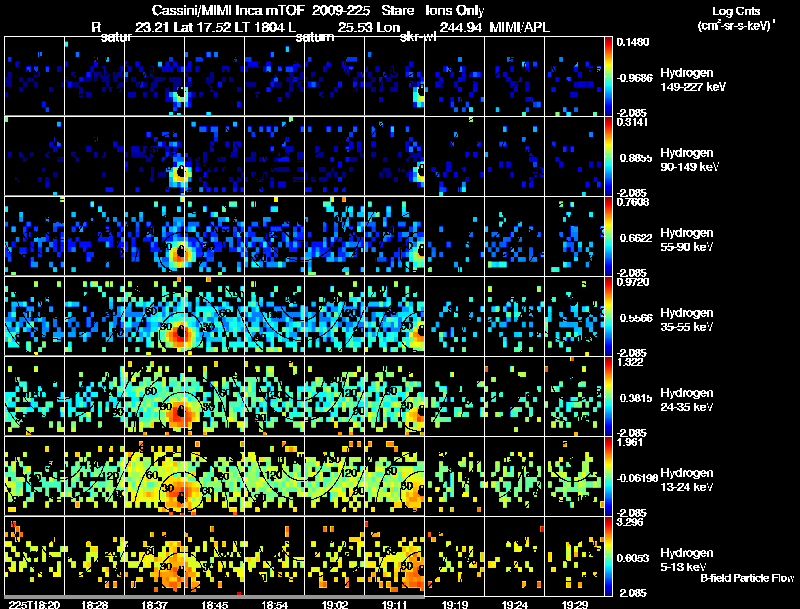Select the 19:29 time label

pos(574,604)
